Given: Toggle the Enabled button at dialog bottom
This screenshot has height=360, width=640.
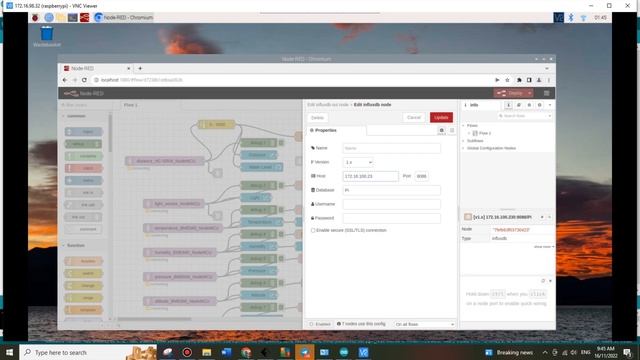Looking at the screenshot, I should tap(320, 324).
